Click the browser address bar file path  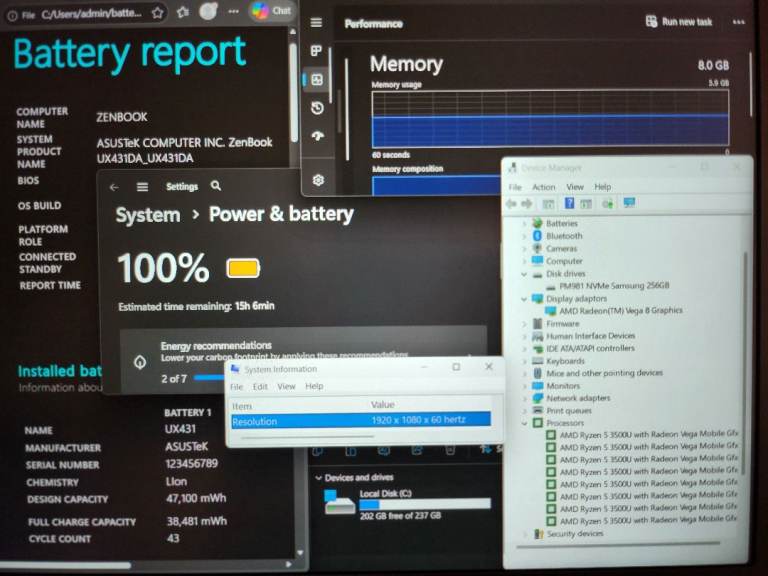tap(92, 14)
